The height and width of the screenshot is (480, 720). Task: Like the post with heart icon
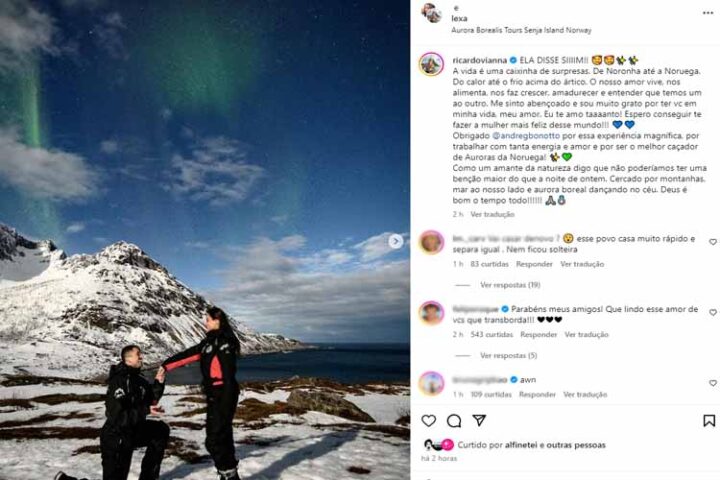428,420
